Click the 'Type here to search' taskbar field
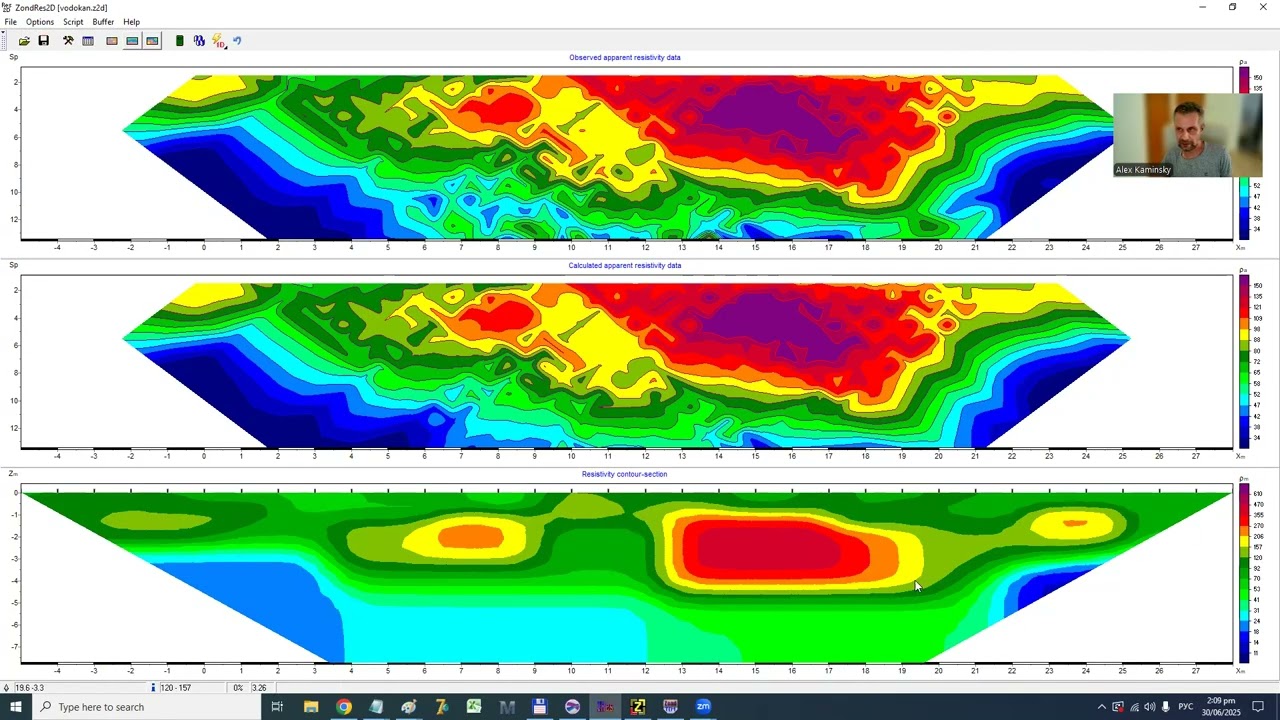Image resolution: width=1280 pixels, height=720 pixels. click(146, 707)
